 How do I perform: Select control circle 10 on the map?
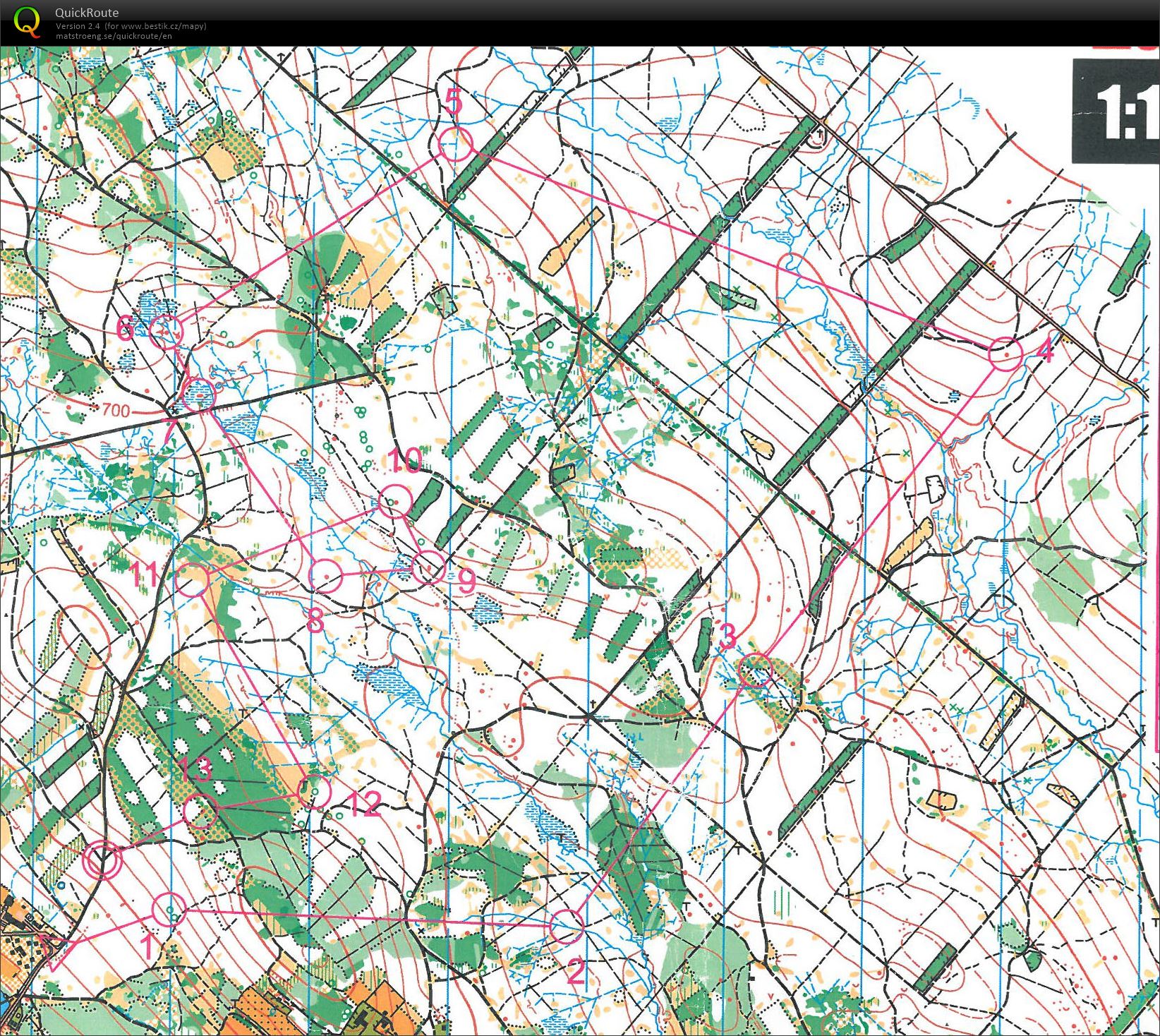point(395,502)
